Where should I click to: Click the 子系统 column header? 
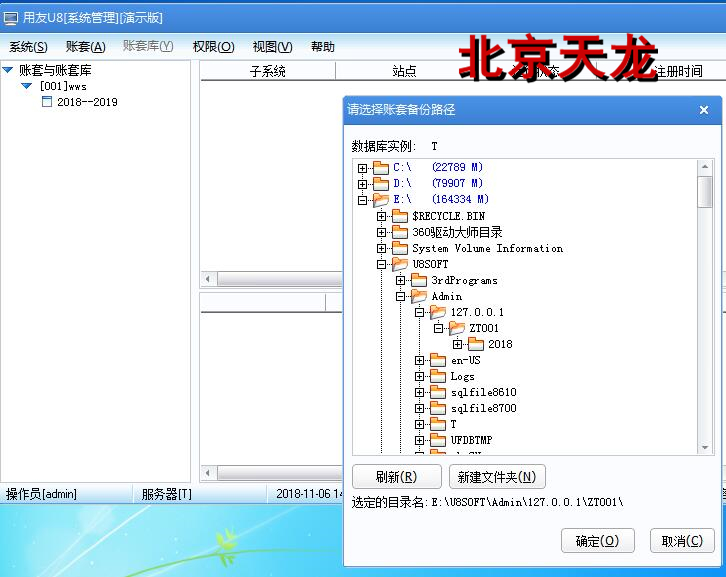[268, 71]
